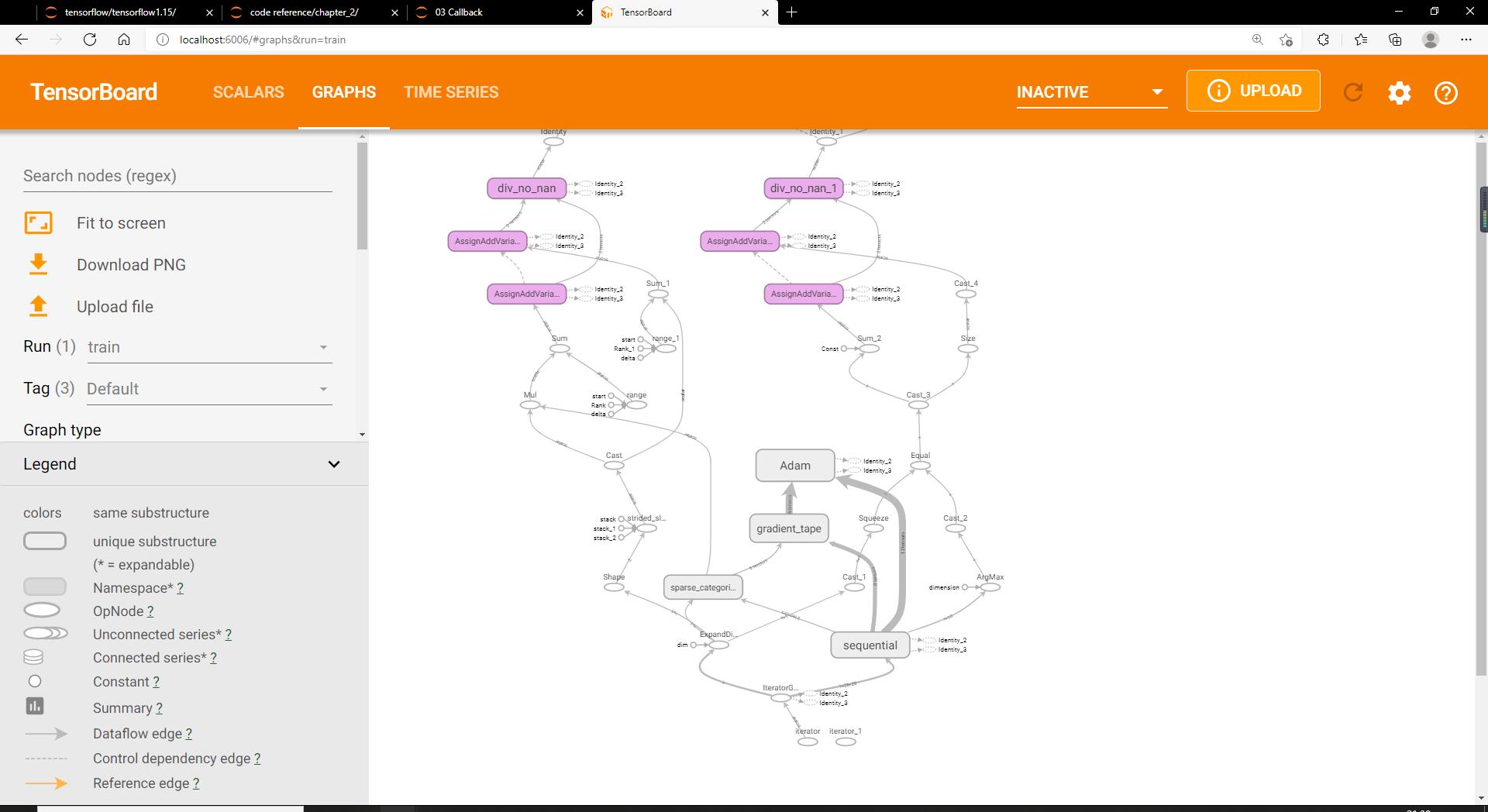1488x812 pixels.
Task: Select the ArgMax op node
Action: click(990, 587)
